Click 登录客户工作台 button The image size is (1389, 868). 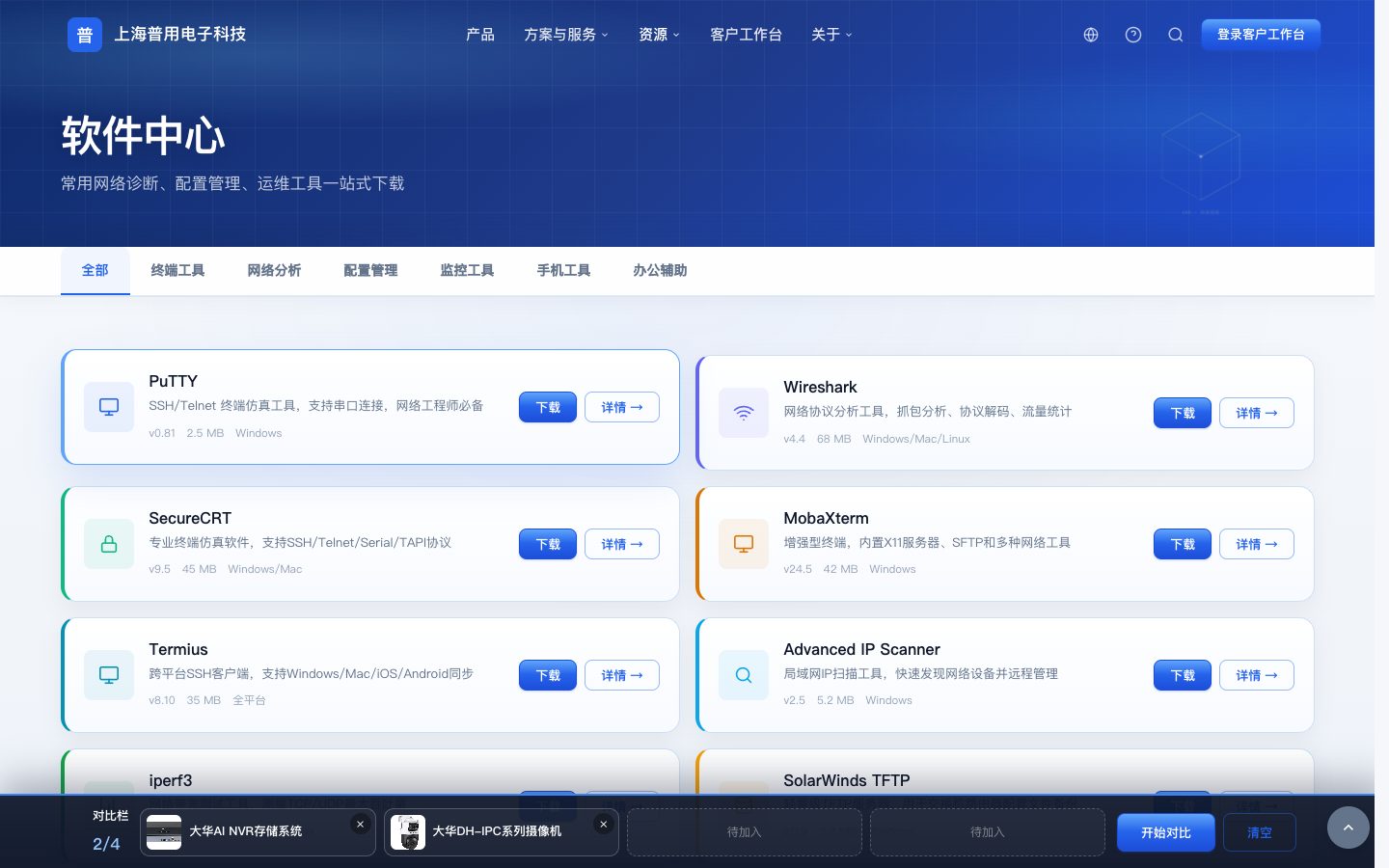click(x=1261, y=35)
